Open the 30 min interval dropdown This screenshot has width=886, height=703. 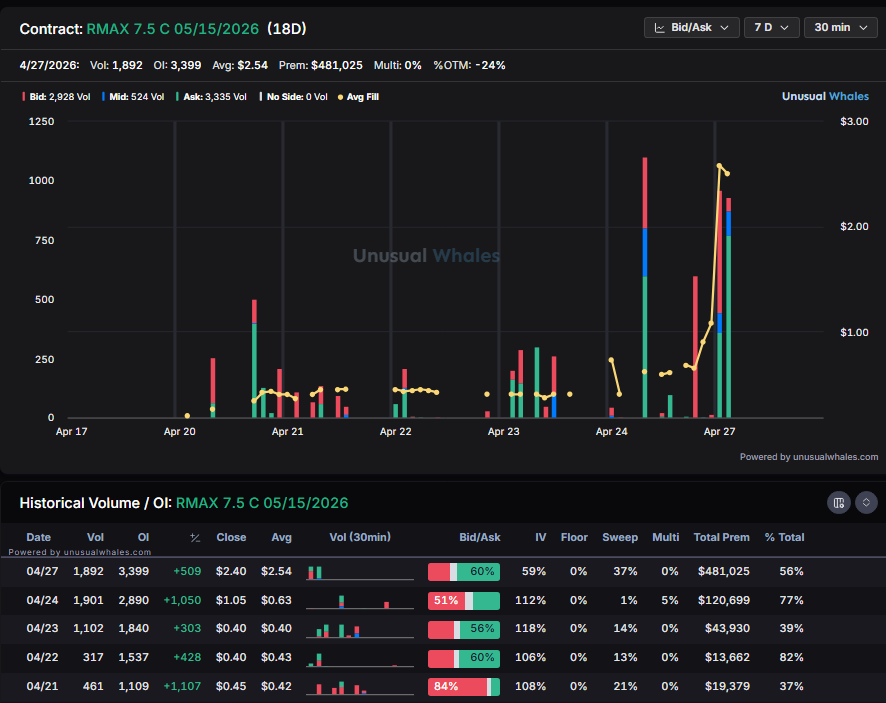point(840,27)
